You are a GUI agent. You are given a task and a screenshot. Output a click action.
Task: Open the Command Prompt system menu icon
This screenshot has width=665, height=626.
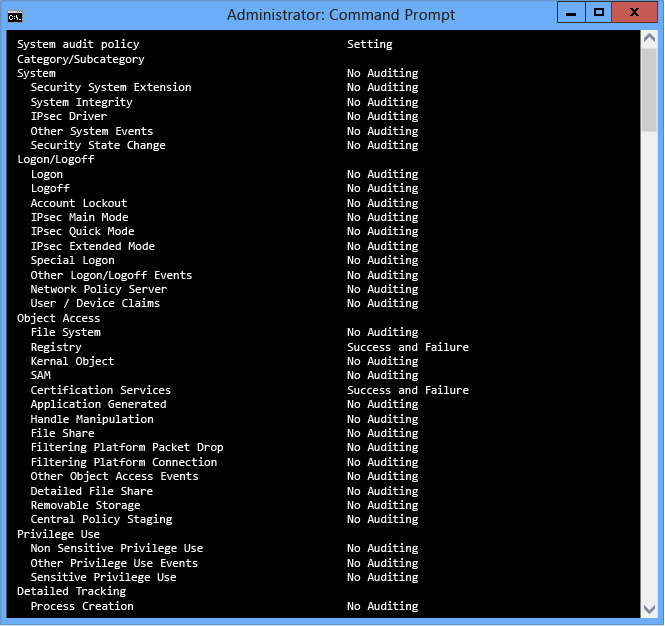coord(15,17)
